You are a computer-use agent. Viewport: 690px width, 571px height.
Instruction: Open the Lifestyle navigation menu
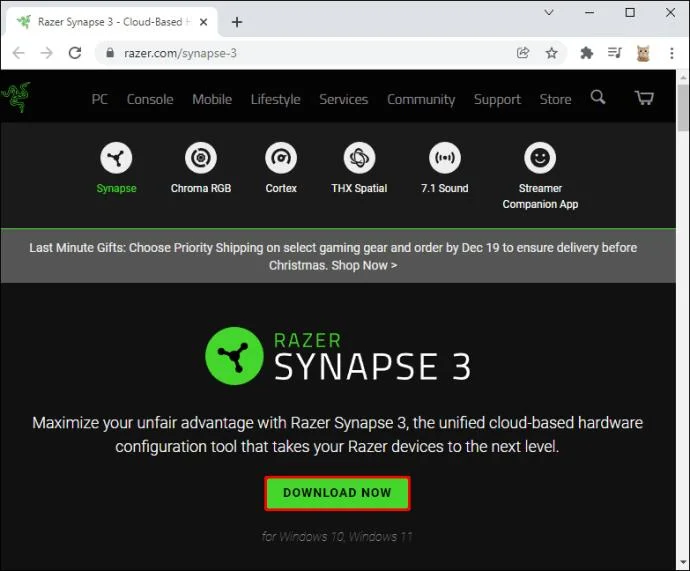pos(275,99)
